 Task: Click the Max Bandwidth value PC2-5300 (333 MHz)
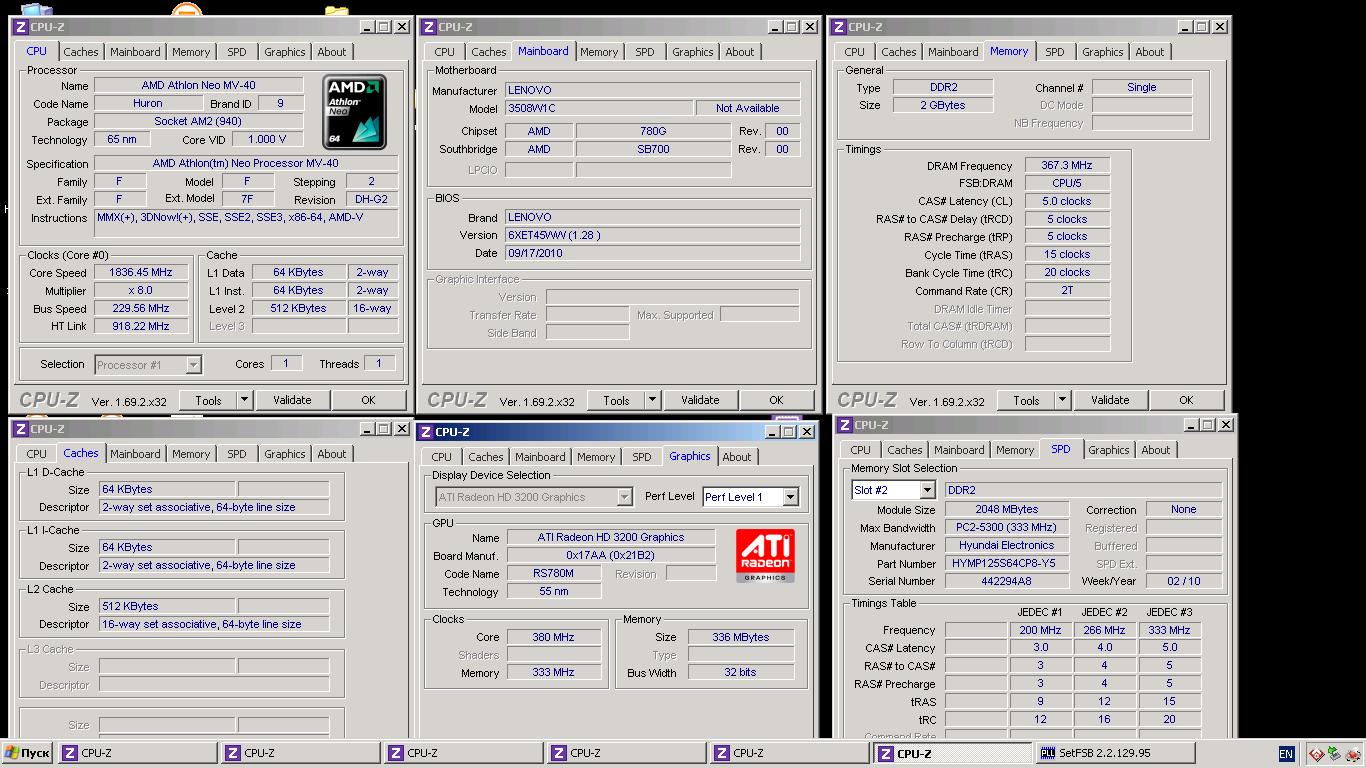1006,527
